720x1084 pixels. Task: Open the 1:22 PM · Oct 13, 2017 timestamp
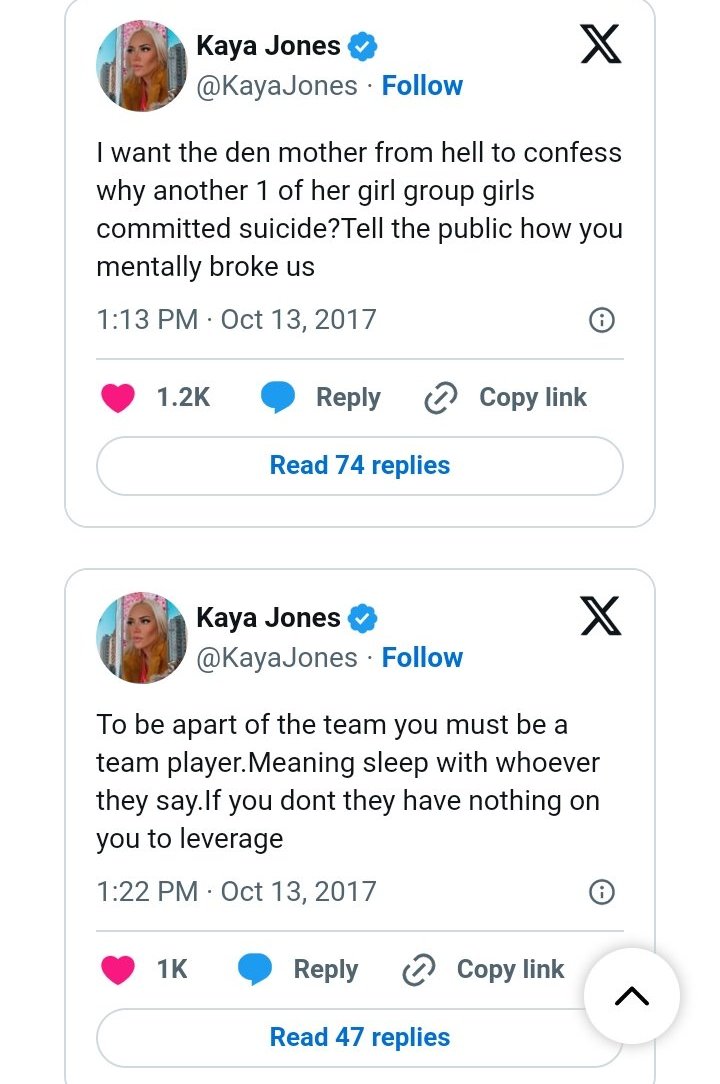pos(236,892)
